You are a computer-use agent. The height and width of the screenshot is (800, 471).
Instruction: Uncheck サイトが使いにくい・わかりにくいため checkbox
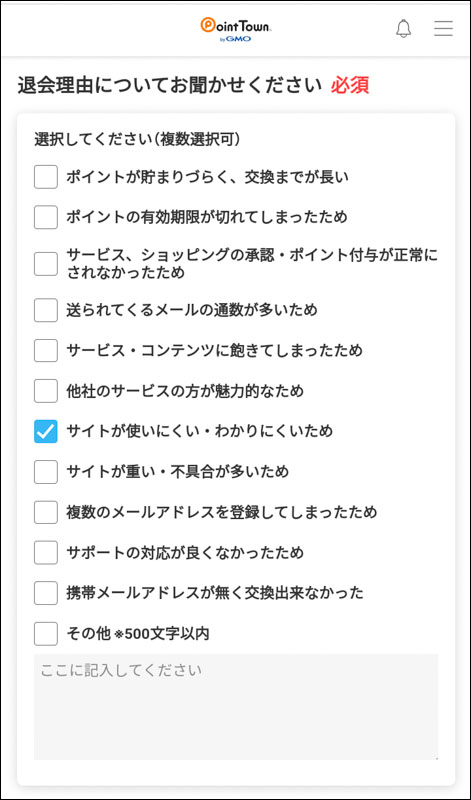[46, 432]
